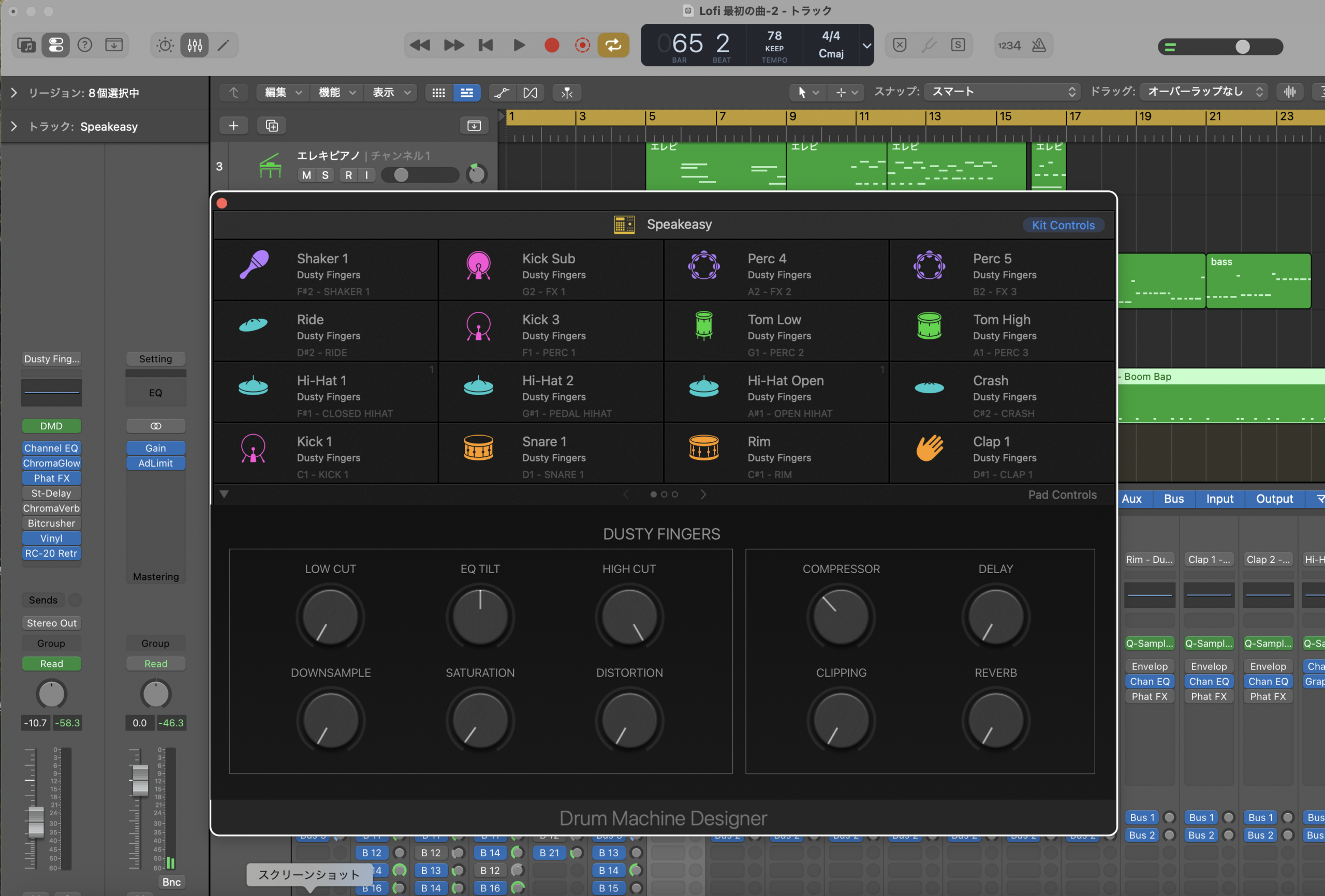This screenshot has height=896, width=1325.
Task: Open the LCD display mode chevron
Action: click(866, 45)
